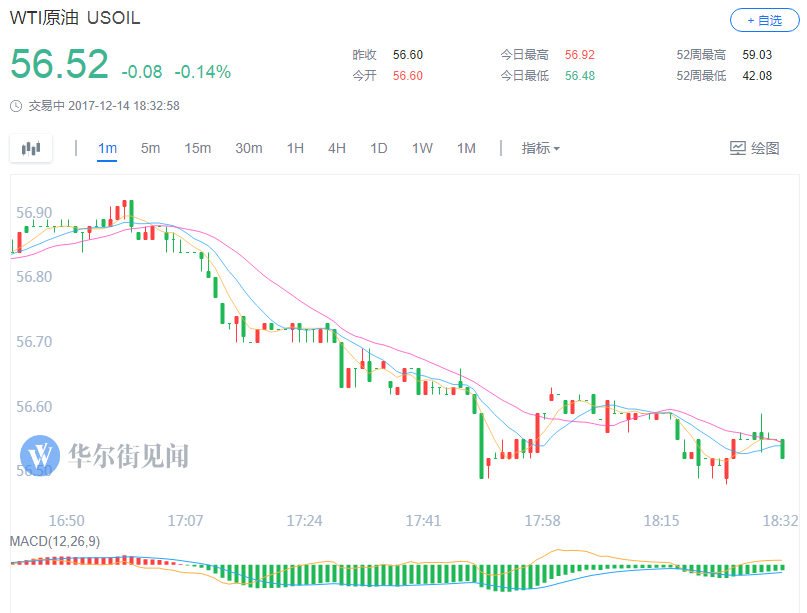The image size is (807, 613).
Task: Open the candlestick chart type selector
Action: [31, 149]
